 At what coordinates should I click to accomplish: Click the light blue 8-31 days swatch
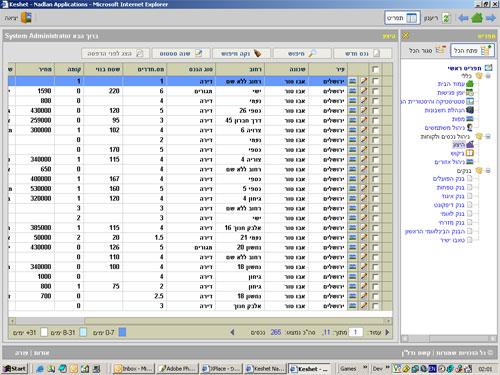coord(83,332)
